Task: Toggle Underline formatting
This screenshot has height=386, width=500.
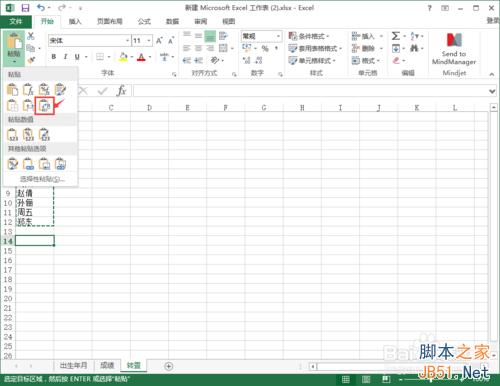Action: [77, 57]
